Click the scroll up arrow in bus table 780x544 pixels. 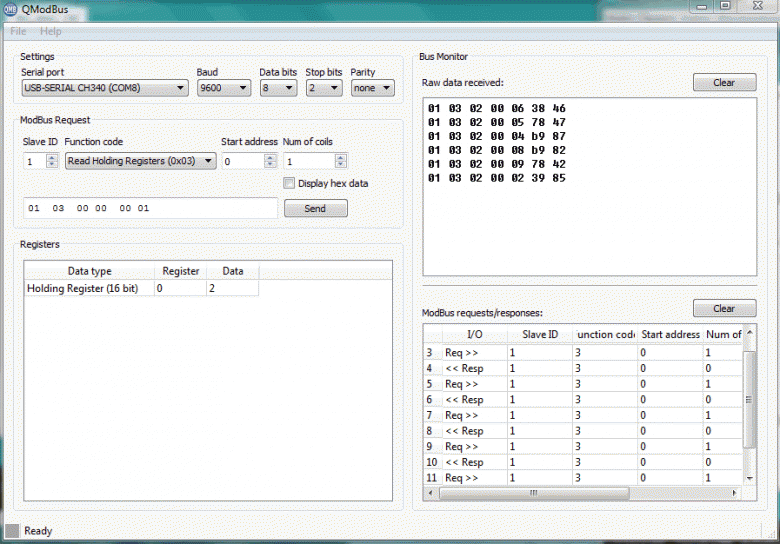(750, 332)
